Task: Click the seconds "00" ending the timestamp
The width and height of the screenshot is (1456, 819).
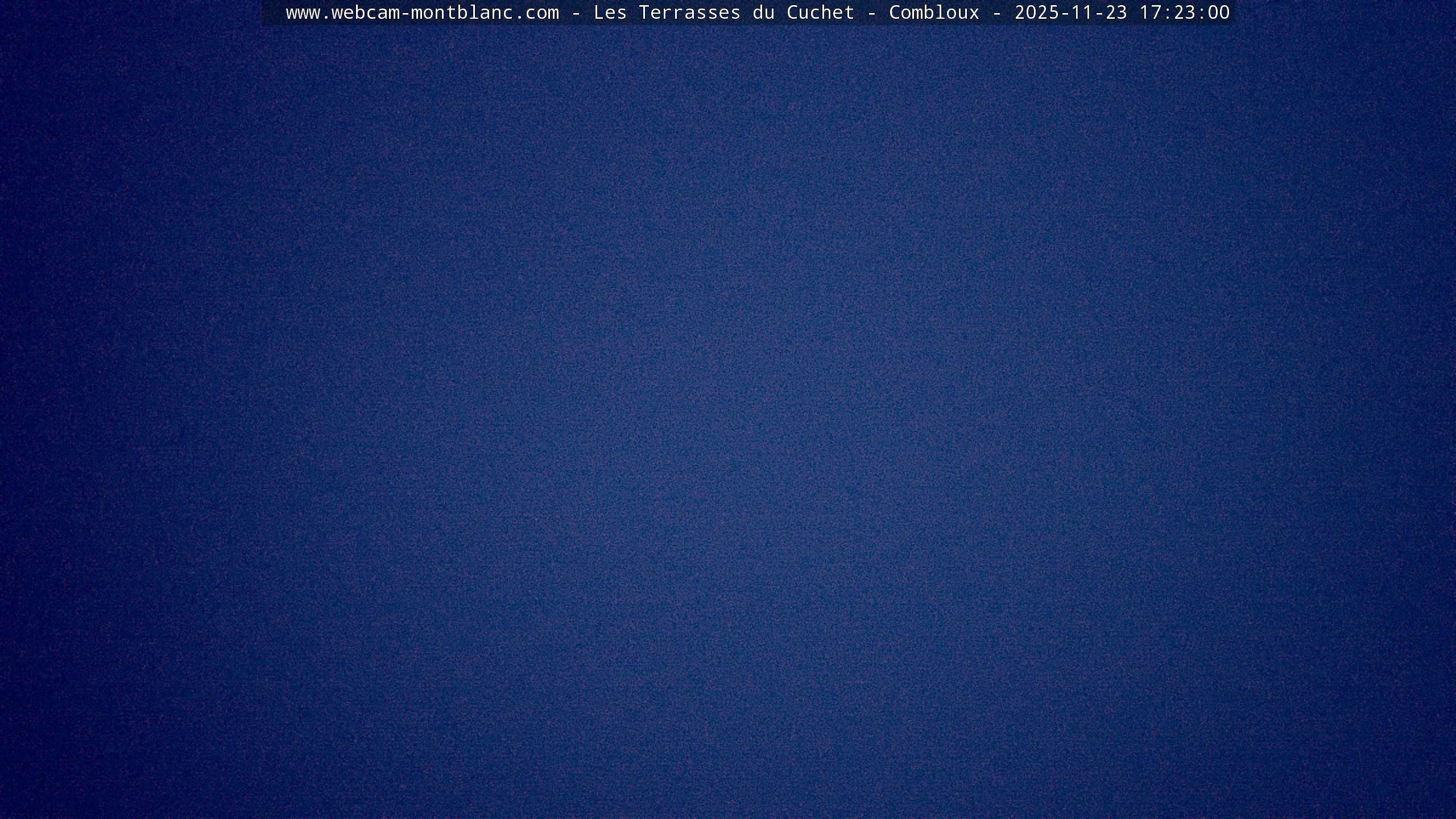Action: click(1218, 13)
